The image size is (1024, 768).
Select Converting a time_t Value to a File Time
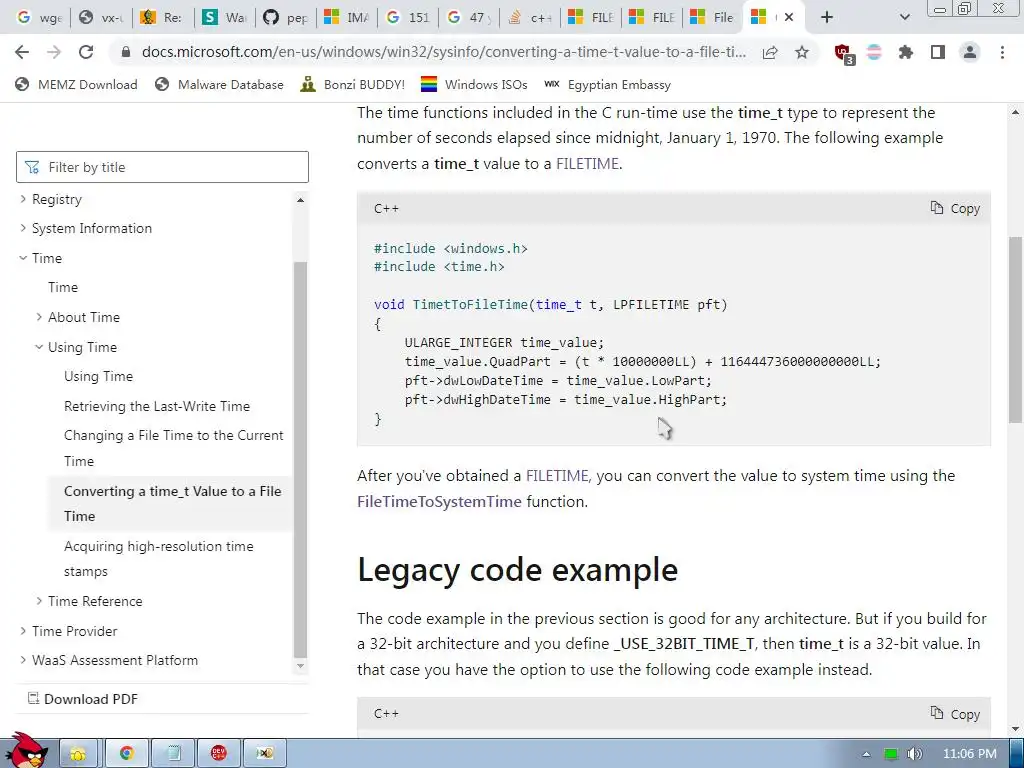(x=172, y=504)
